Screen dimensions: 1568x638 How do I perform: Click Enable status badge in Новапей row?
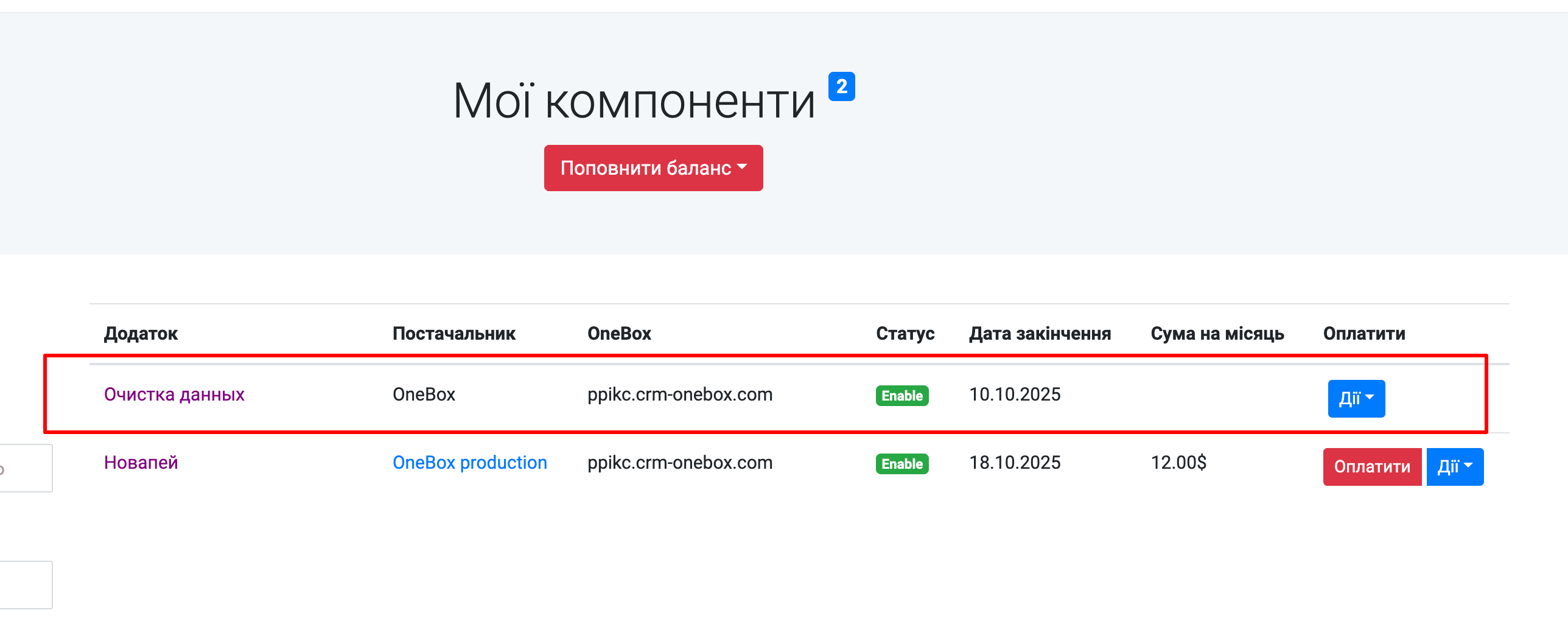point(902,464)
